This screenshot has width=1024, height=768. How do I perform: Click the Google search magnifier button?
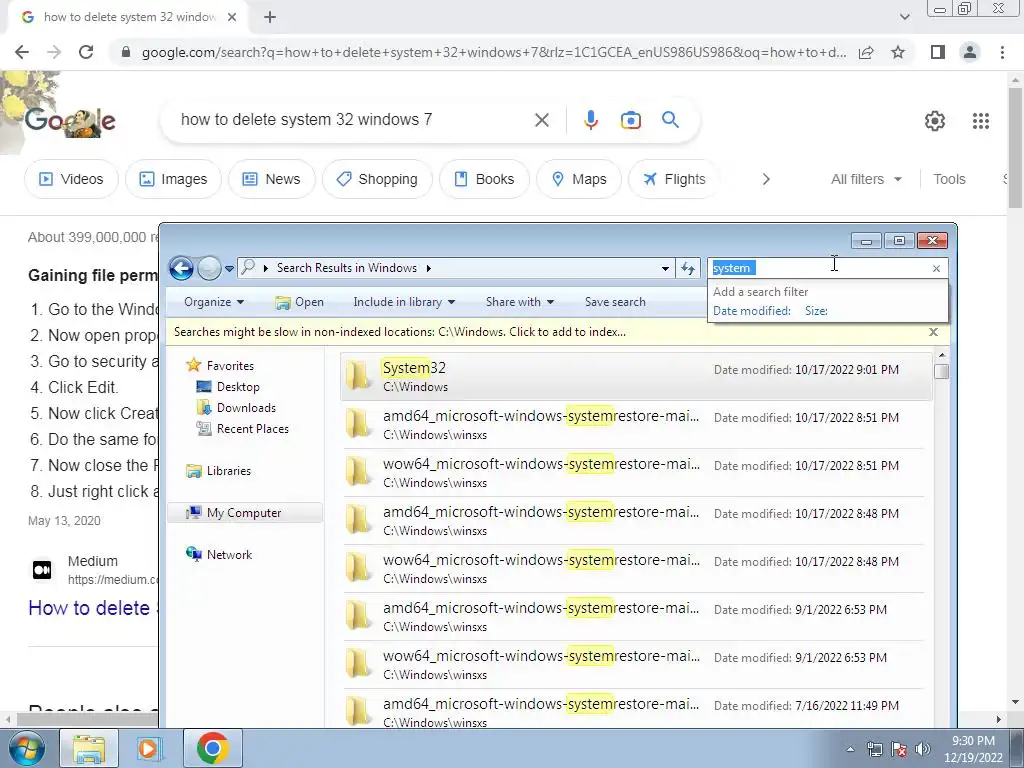pyautogui.click(x=670, y=120)
